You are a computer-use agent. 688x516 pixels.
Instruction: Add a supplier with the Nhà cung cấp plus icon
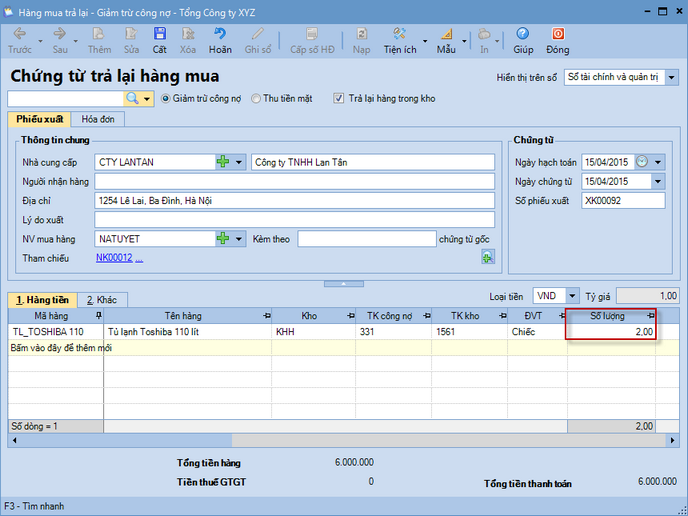tap(223, 162)
